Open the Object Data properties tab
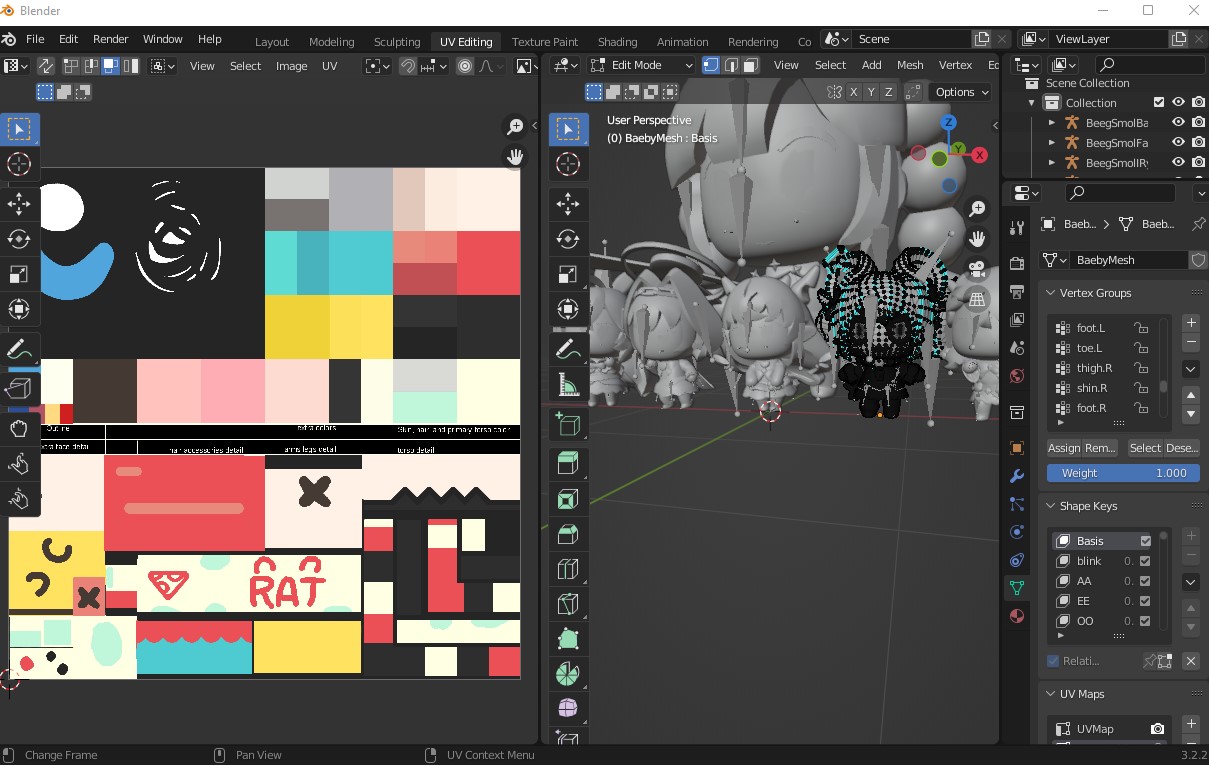Viewport: 1209px width, 765px height. pos(1017,588)
